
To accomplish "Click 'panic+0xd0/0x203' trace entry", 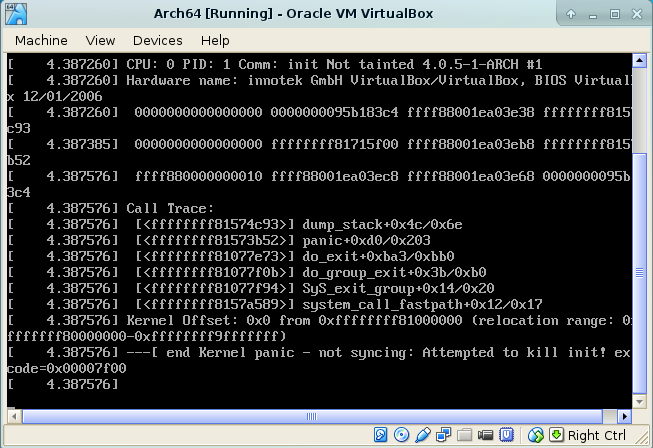I will pyautogui.click(x=366, y=241).
